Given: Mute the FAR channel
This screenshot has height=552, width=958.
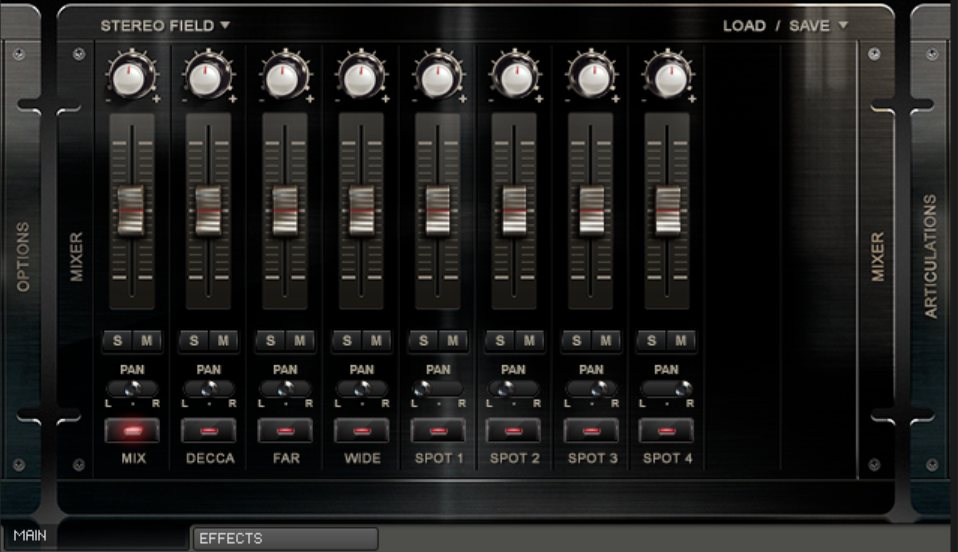Looking at the screenshot, I should click(299, 341).
